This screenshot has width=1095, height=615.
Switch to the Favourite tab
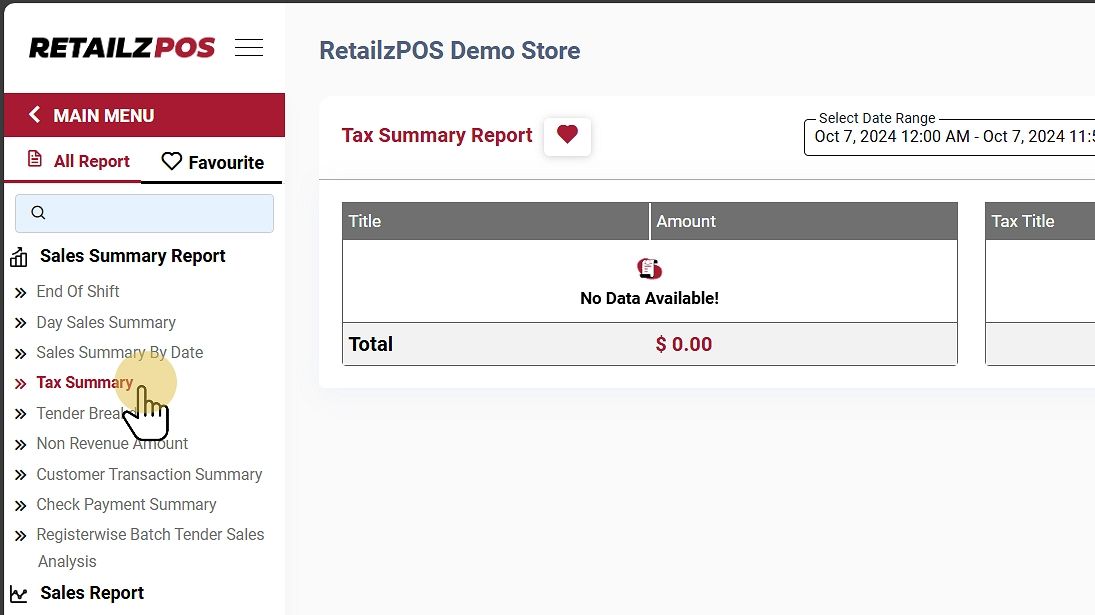click(213, 162)
